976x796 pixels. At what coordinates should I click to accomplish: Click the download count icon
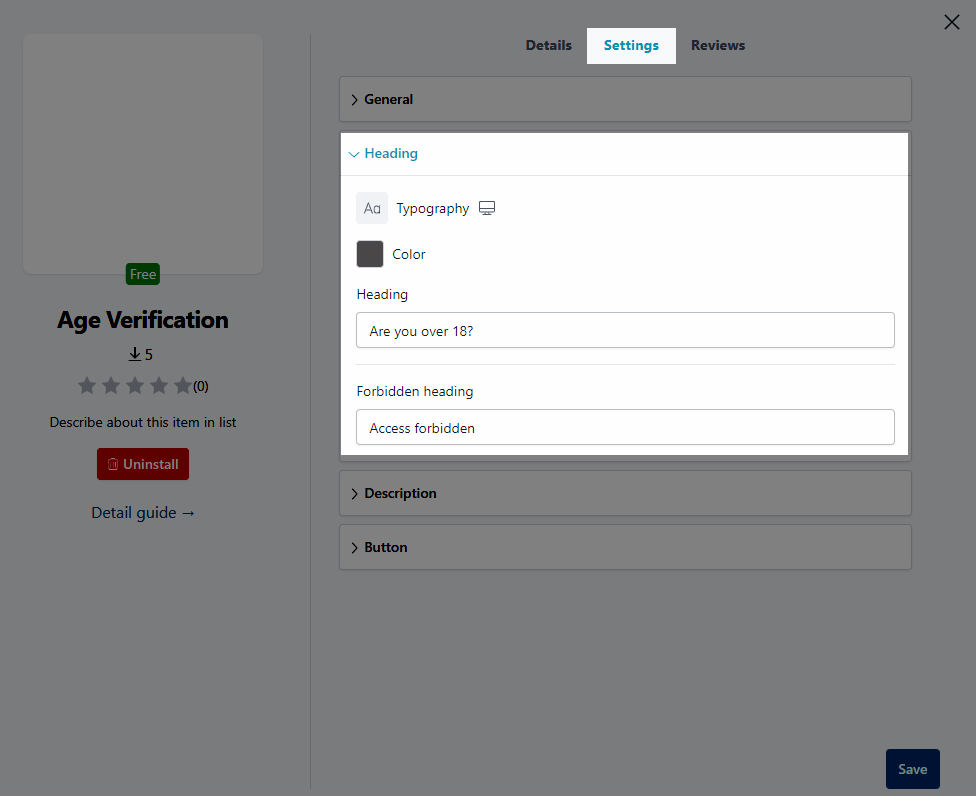click(134, 354)
